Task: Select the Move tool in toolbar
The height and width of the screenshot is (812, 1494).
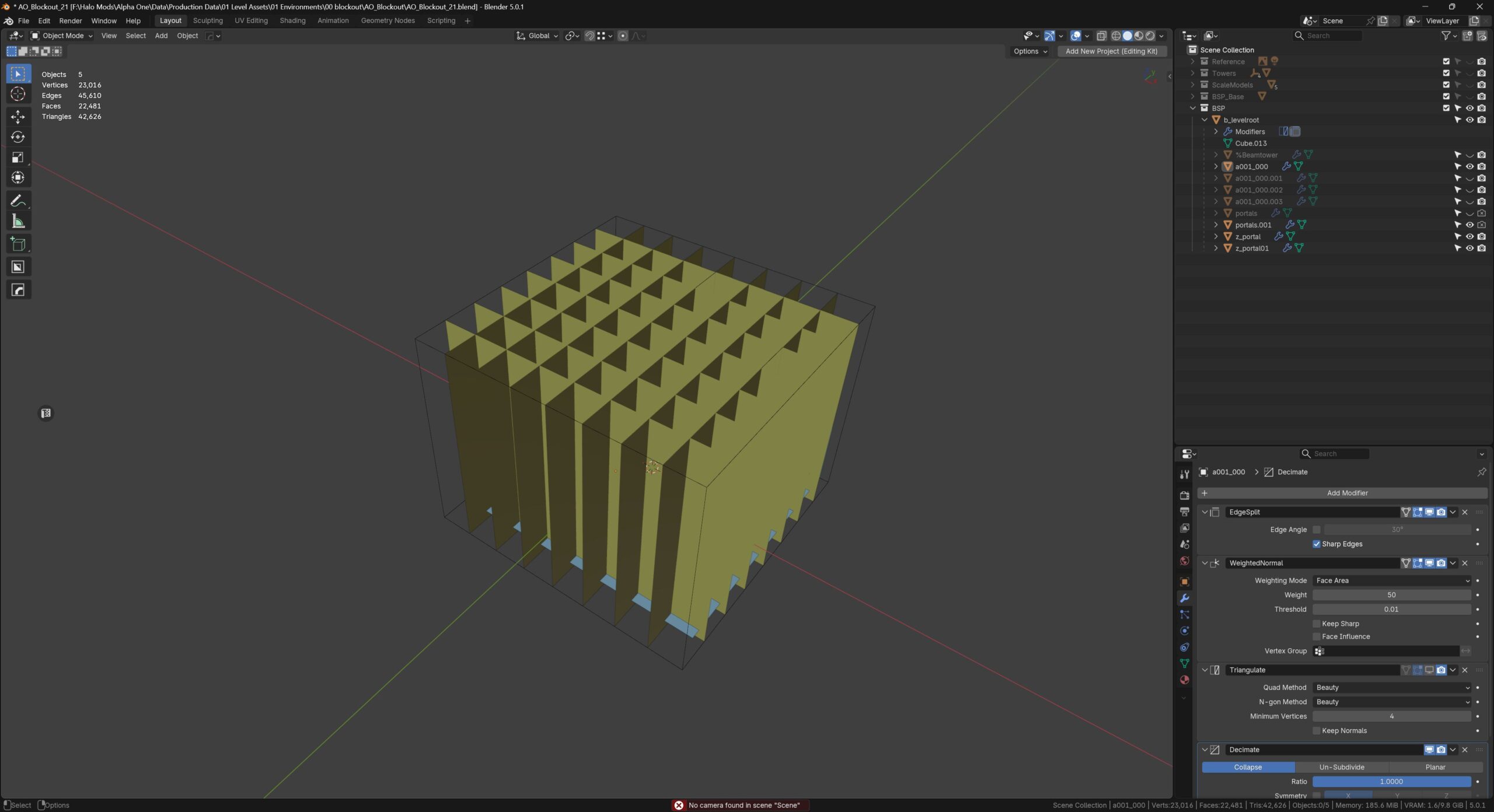Action: pos(18,117)
